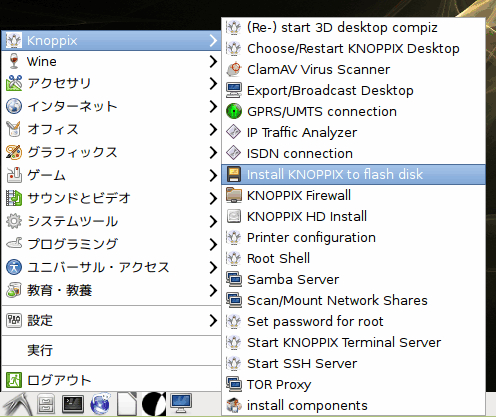Expand the 設定 submenu arrow
The image size is (496, 417).
click(x=213, y=321)
